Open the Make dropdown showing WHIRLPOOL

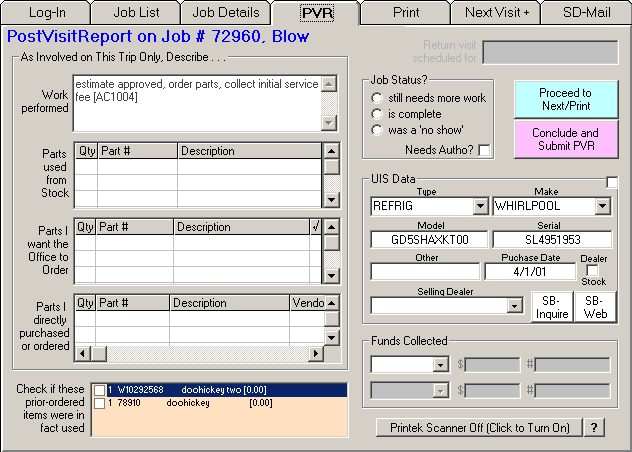602,206
